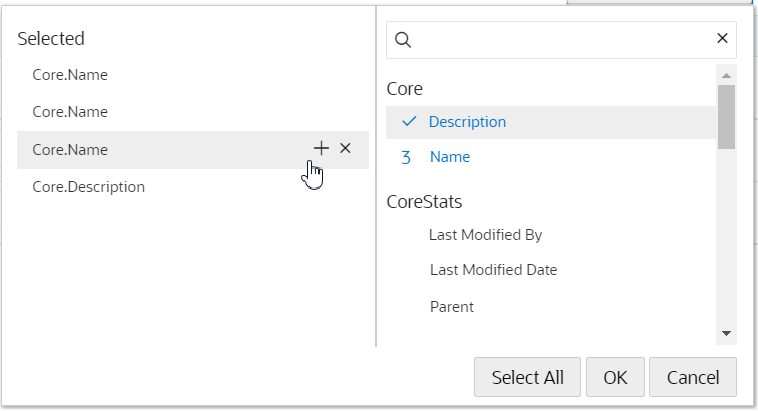Click the Core.Description selected item
Viewport: 758px width, 411px height.
point(88,187)
